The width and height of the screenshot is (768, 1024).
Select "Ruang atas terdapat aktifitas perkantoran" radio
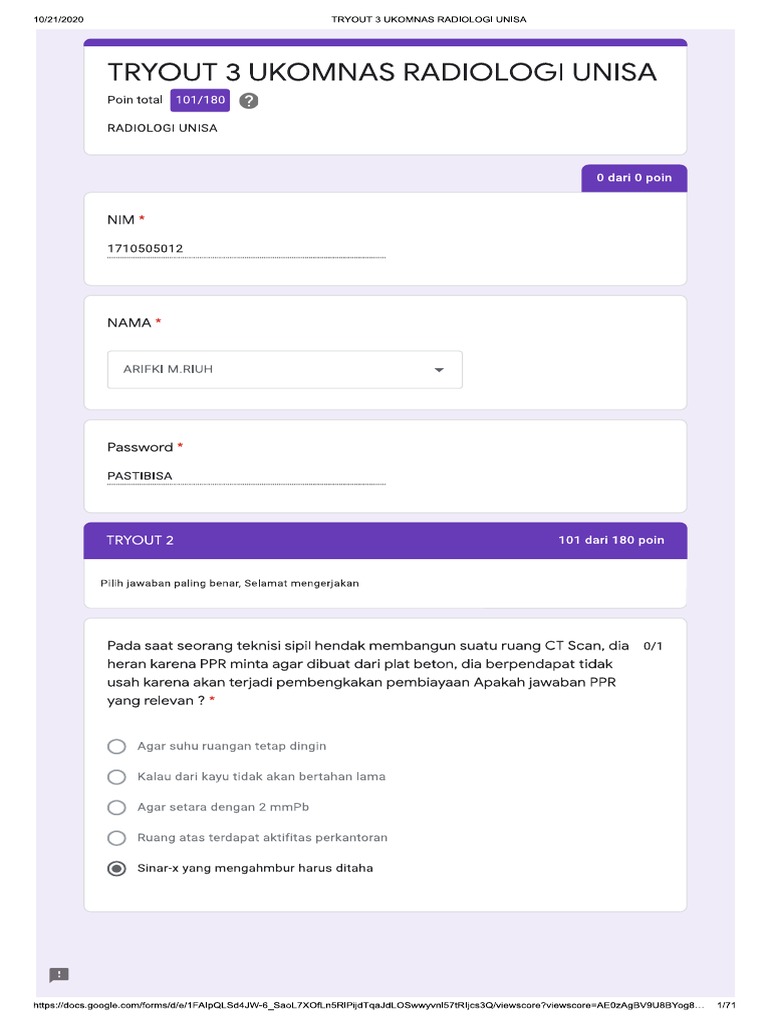point(117,838)
